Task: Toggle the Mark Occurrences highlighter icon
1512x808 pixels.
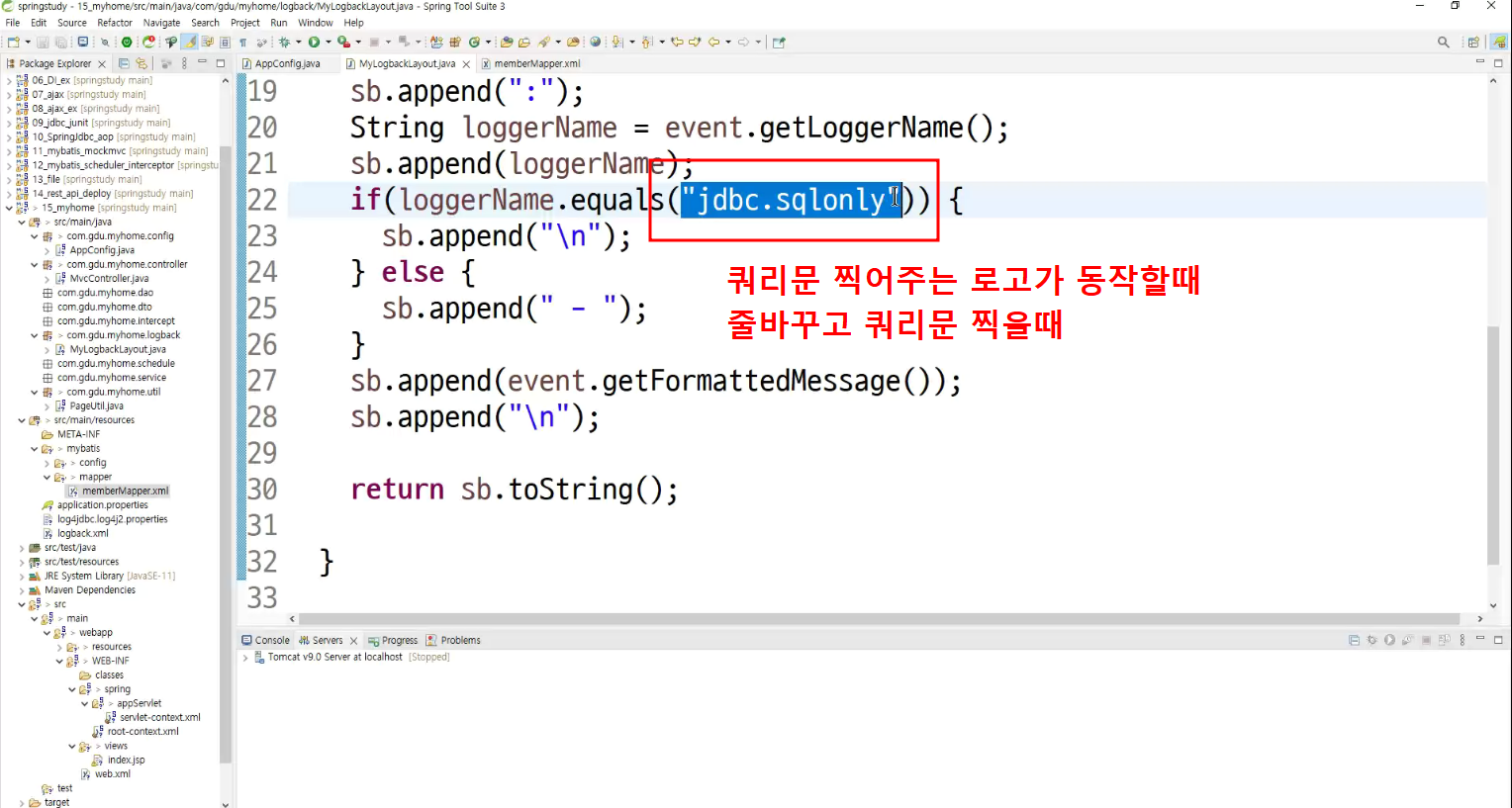Action: click(x=190, y=42)
